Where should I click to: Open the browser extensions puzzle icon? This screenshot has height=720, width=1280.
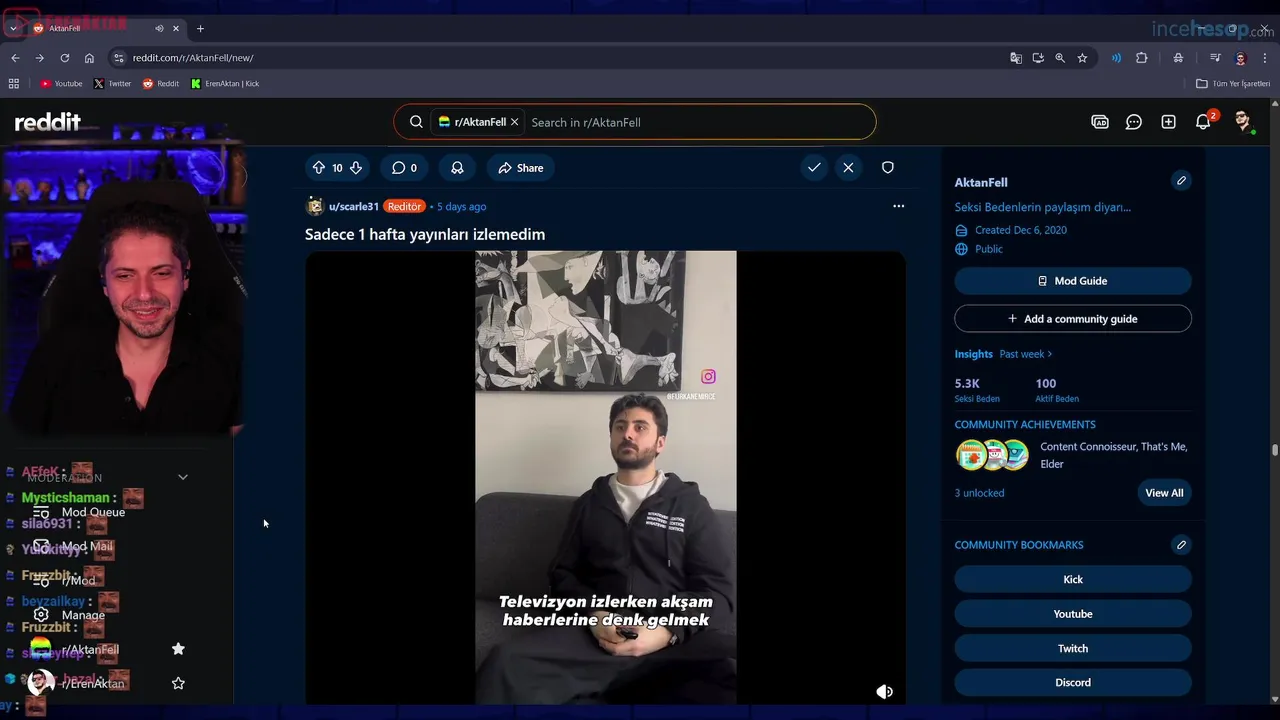coord(1141,58)
